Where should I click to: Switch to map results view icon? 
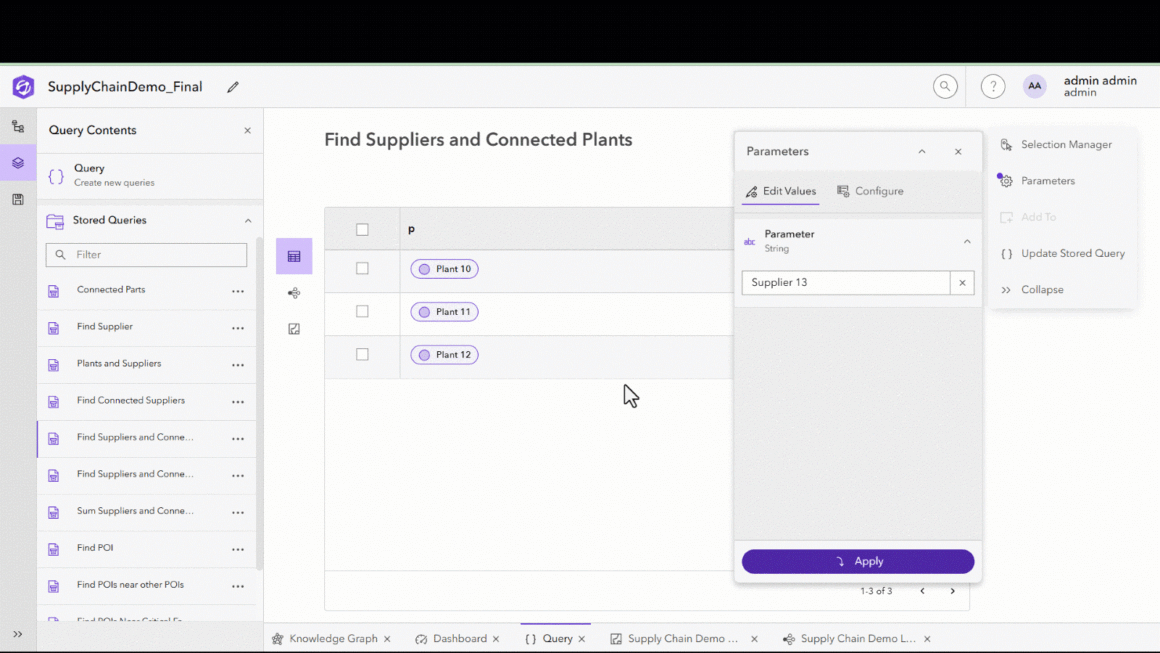click(294, 329)
